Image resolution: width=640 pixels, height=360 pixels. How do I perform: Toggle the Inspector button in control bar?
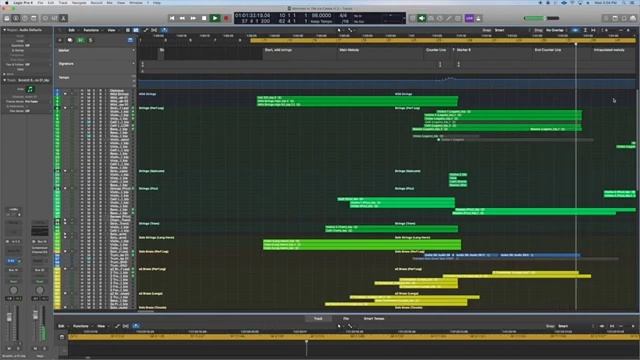click(x=16, y=18)
